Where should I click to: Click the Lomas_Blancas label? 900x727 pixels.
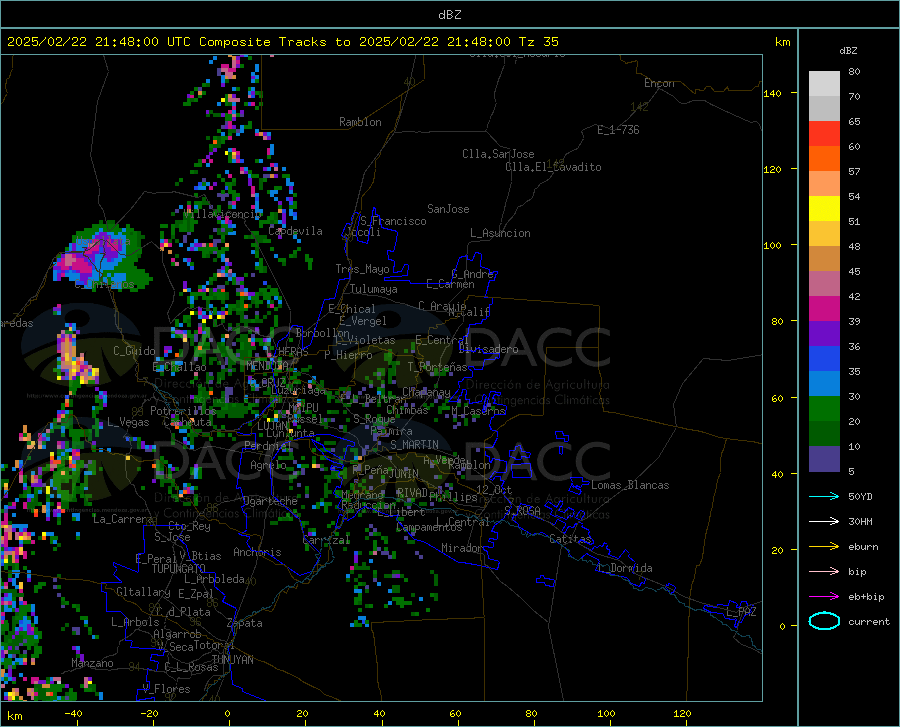pos(630,485)
